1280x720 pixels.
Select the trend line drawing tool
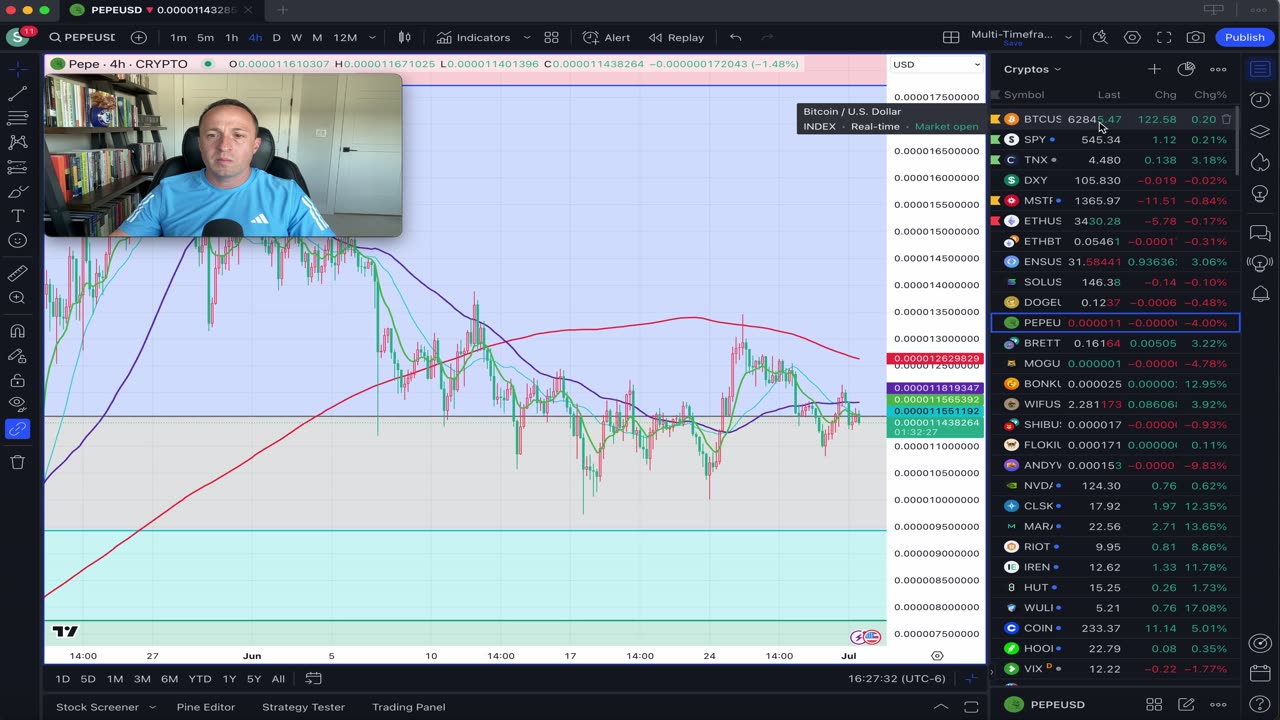coord(17,93)
